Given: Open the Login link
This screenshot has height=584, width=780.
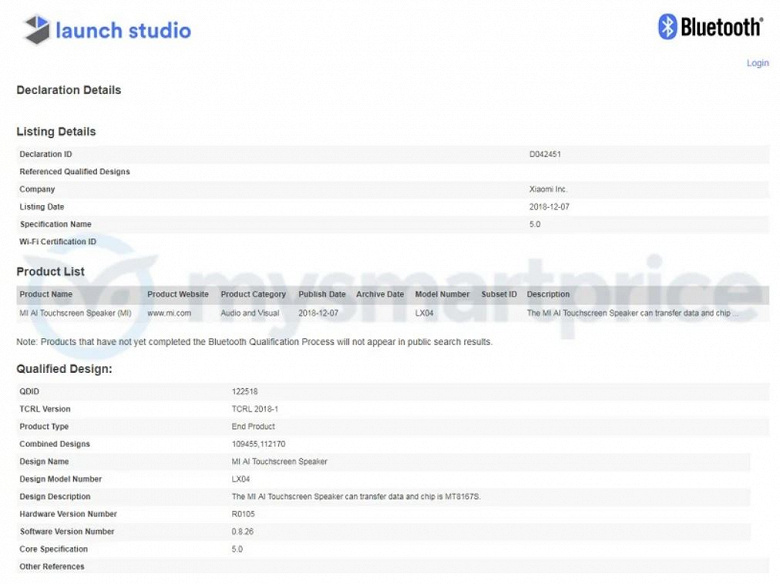Looking at the screenshot, I should coord(757,63).
